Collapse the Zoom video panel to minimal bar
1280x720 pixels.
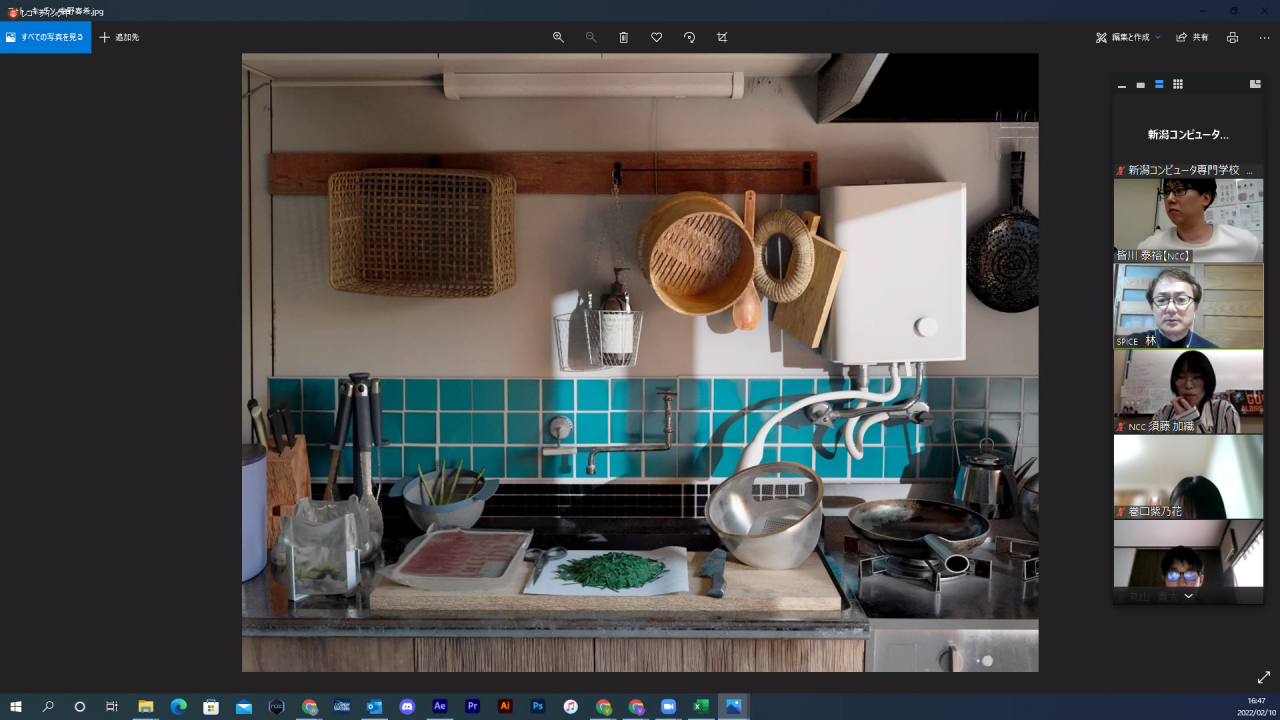tap(1122, 85)
